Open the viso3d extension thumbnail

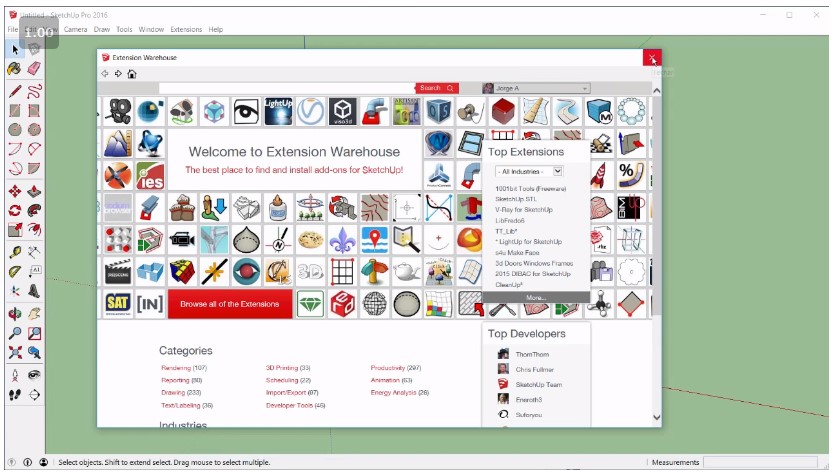click(342, 112)
